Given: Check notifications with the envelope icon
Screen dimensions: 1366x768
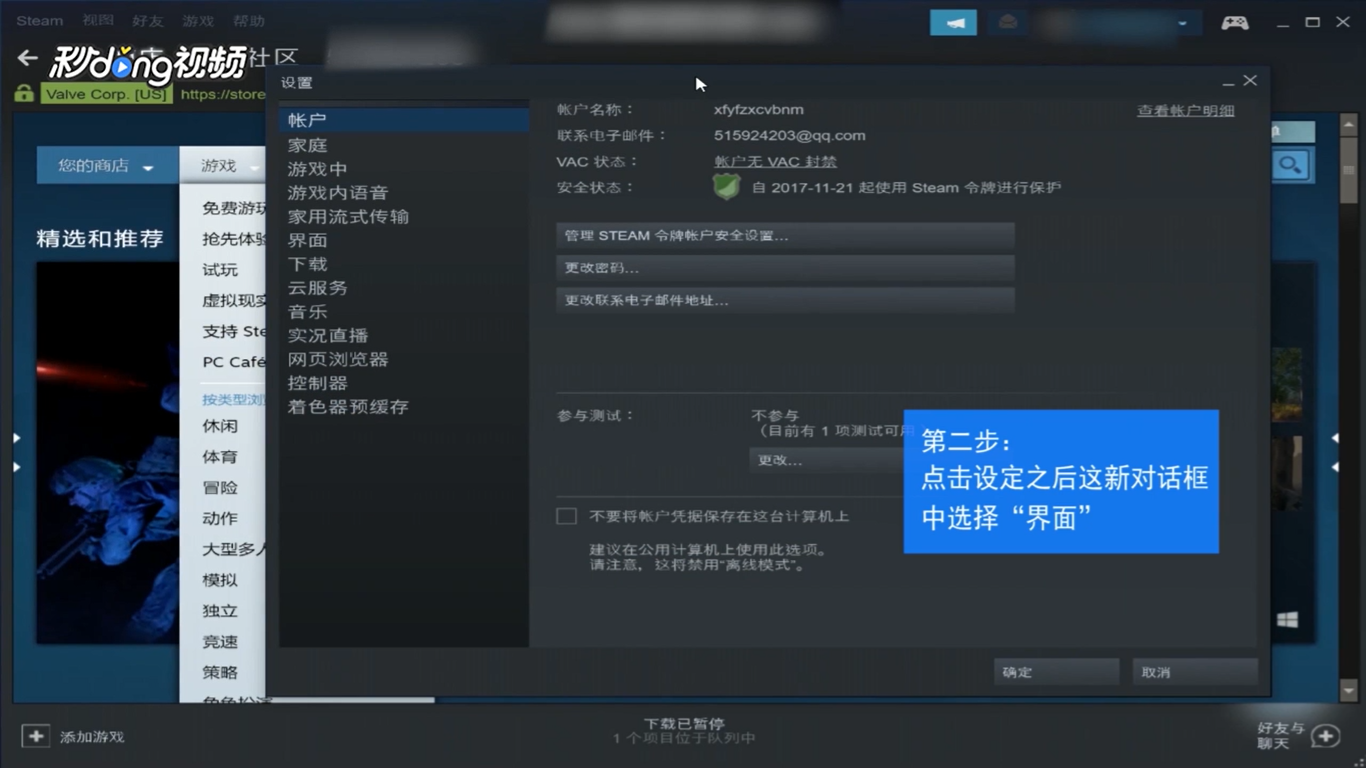Looking at the screenshot, I should coord(1007,21).
